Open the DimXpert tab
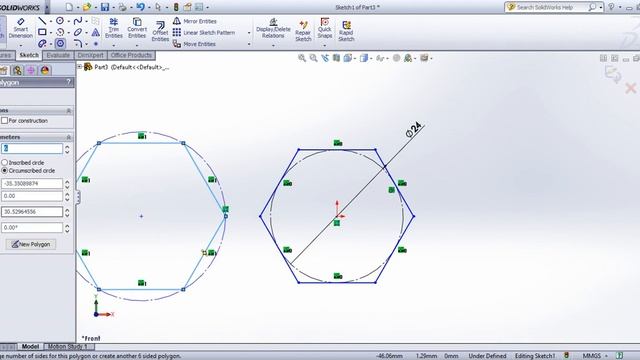The width and height of the screenshot is (640, 360). pos(90,55)
